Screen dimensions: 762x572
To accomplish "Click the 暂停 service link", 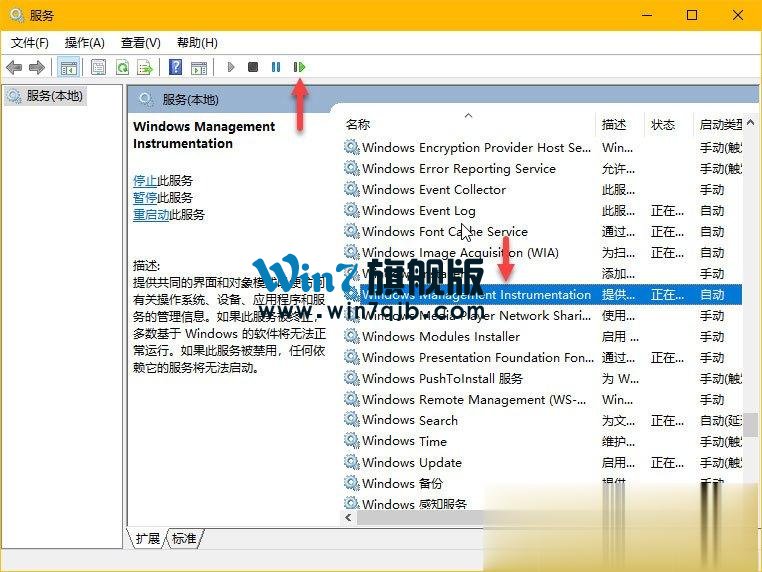I will 145,198.
